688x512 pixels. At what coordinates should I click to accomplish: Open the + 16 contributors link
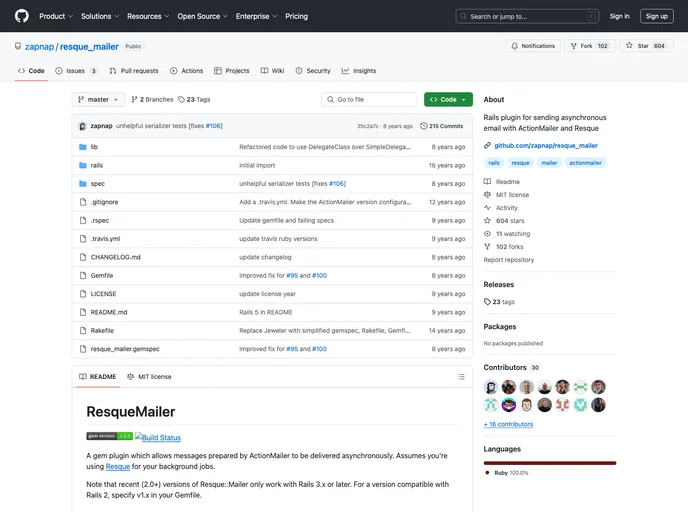(508, 424)
